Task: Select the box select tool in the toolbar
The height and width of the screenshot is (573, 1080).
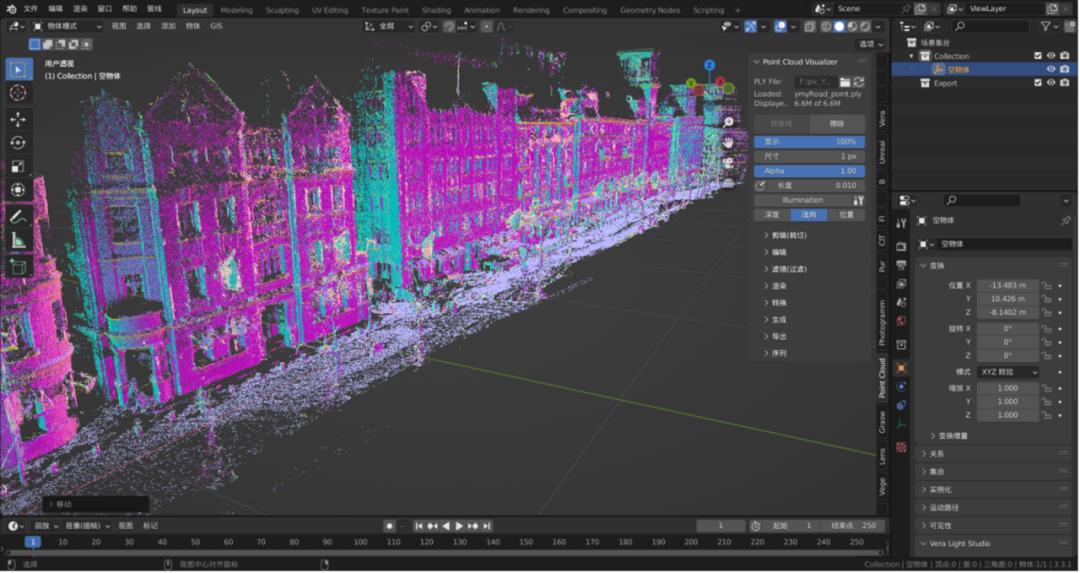Action: (x=18, y=69)
